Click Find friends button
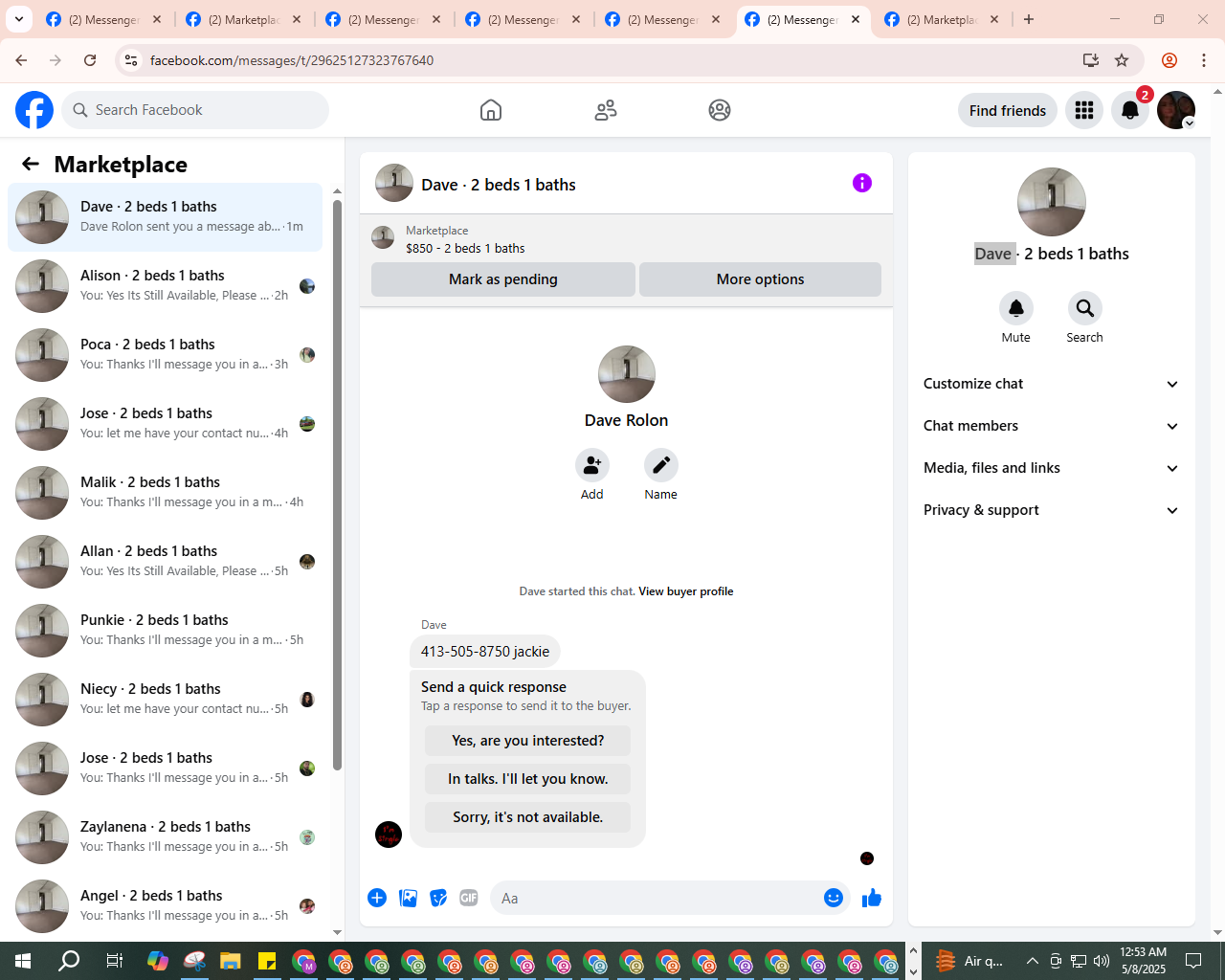This screenshot has width=1225, height=980. (1008, 110)
